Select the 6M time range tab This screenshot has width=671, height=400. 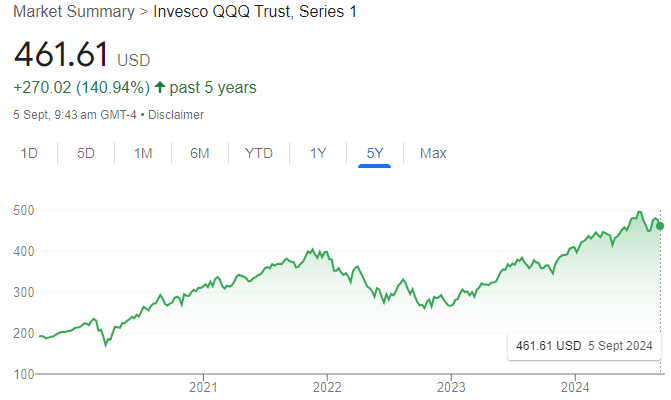click(x=200, y=153)
